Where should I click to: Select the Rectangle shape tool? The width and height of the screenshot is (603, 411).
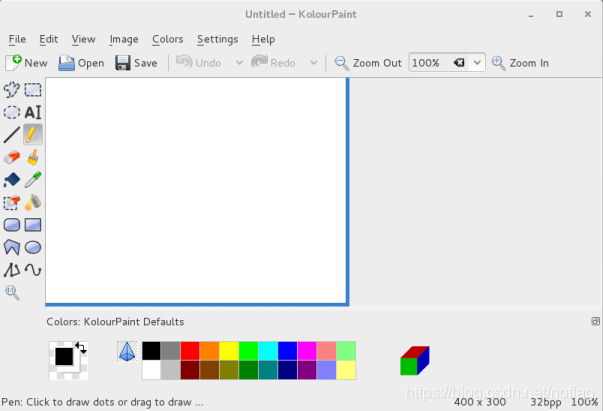click(33, 225)
